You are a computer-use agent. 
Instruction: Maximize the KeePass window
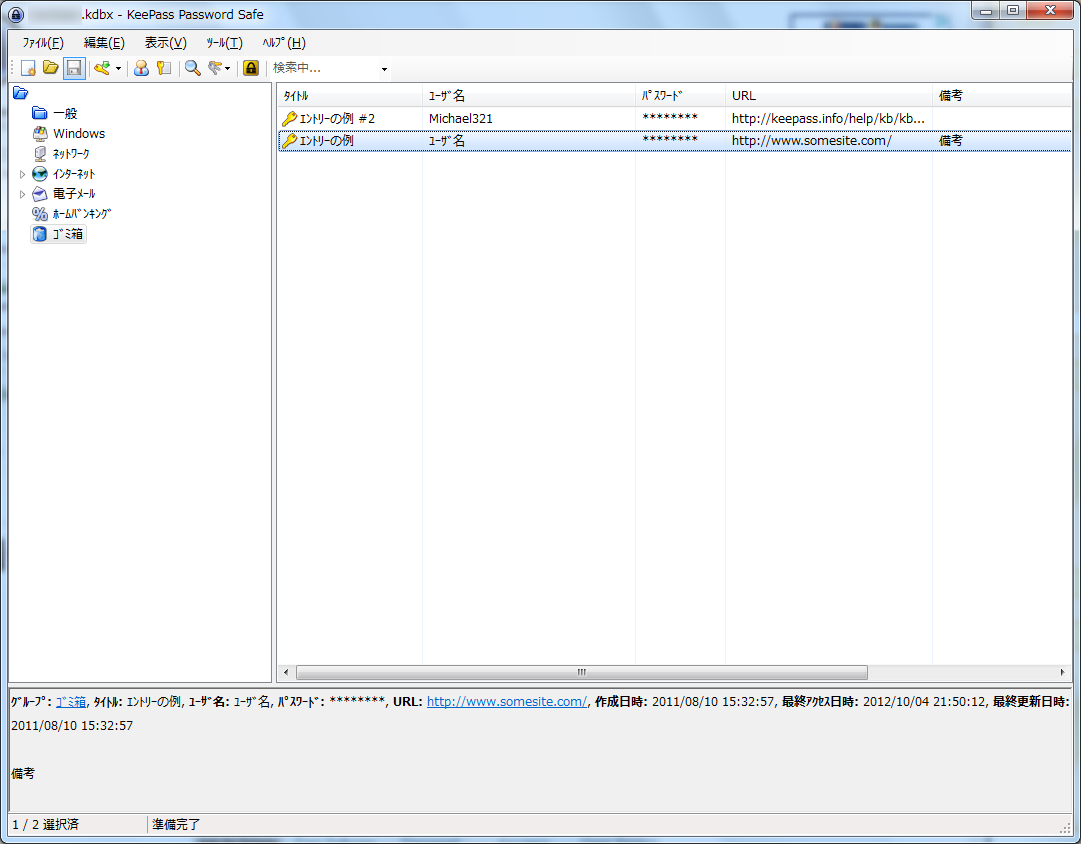[1013, 10]
